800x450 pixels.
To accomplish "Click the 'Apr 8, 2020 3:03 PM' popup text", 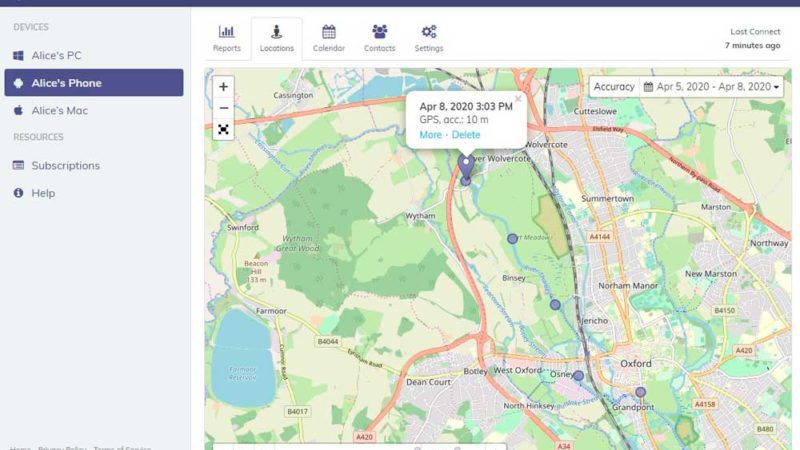I will [x=466, y=107].
